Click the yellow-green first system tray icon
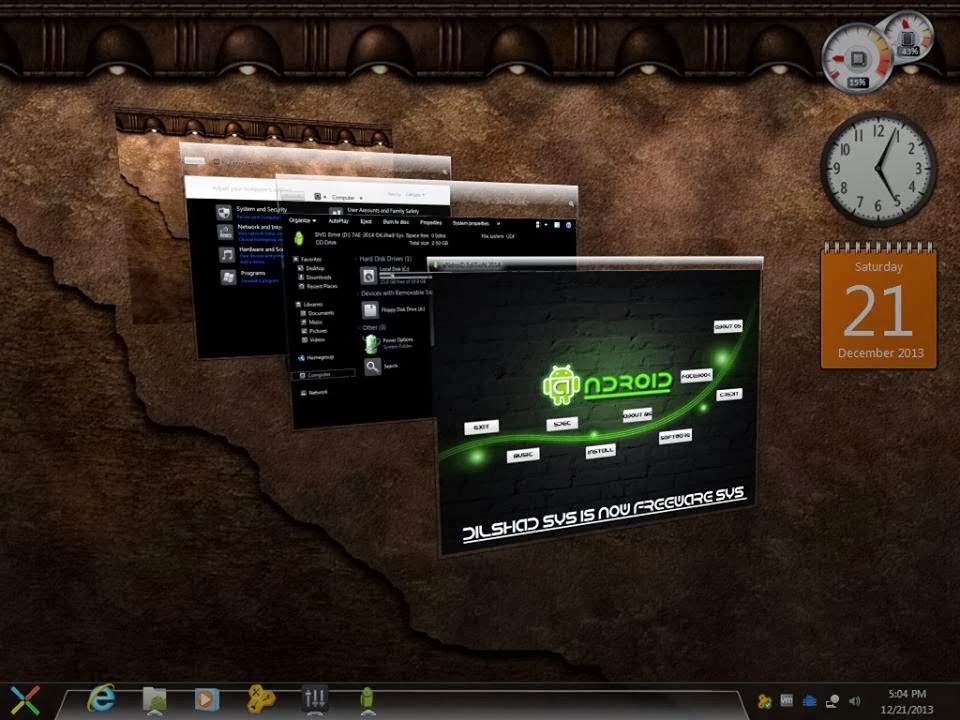 pos(764,701)
